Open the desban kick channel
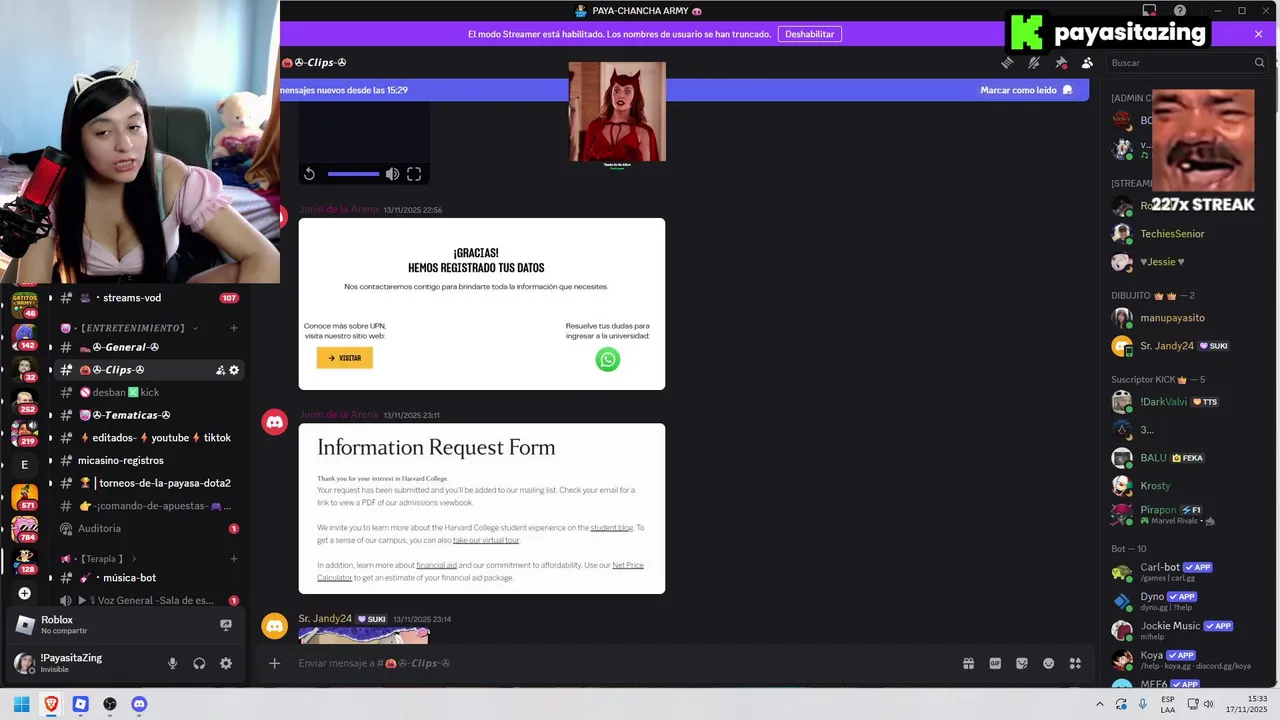 coord(148,393)
